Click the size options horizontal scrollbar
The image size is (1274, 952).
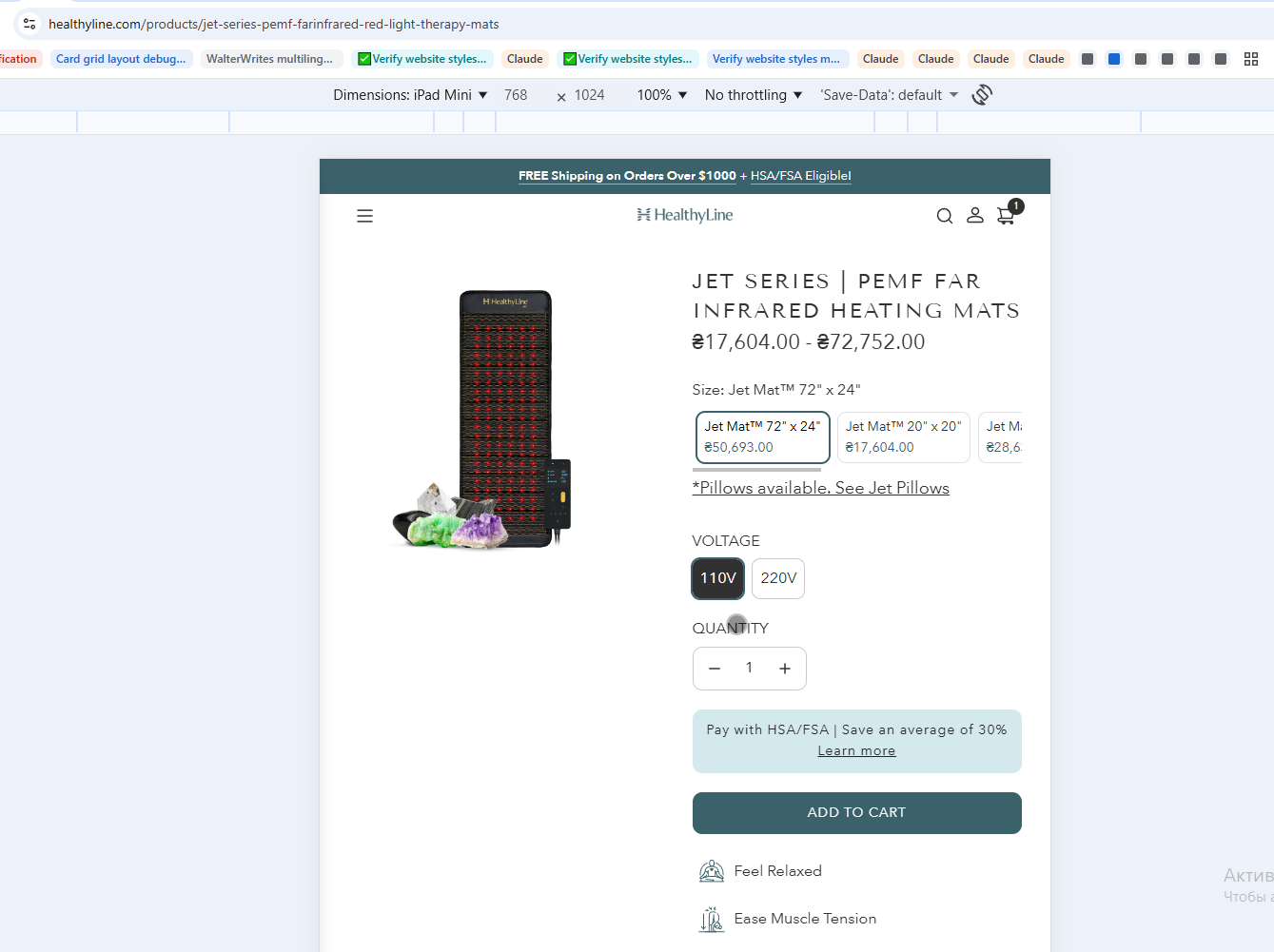click(x=756, y=470)
